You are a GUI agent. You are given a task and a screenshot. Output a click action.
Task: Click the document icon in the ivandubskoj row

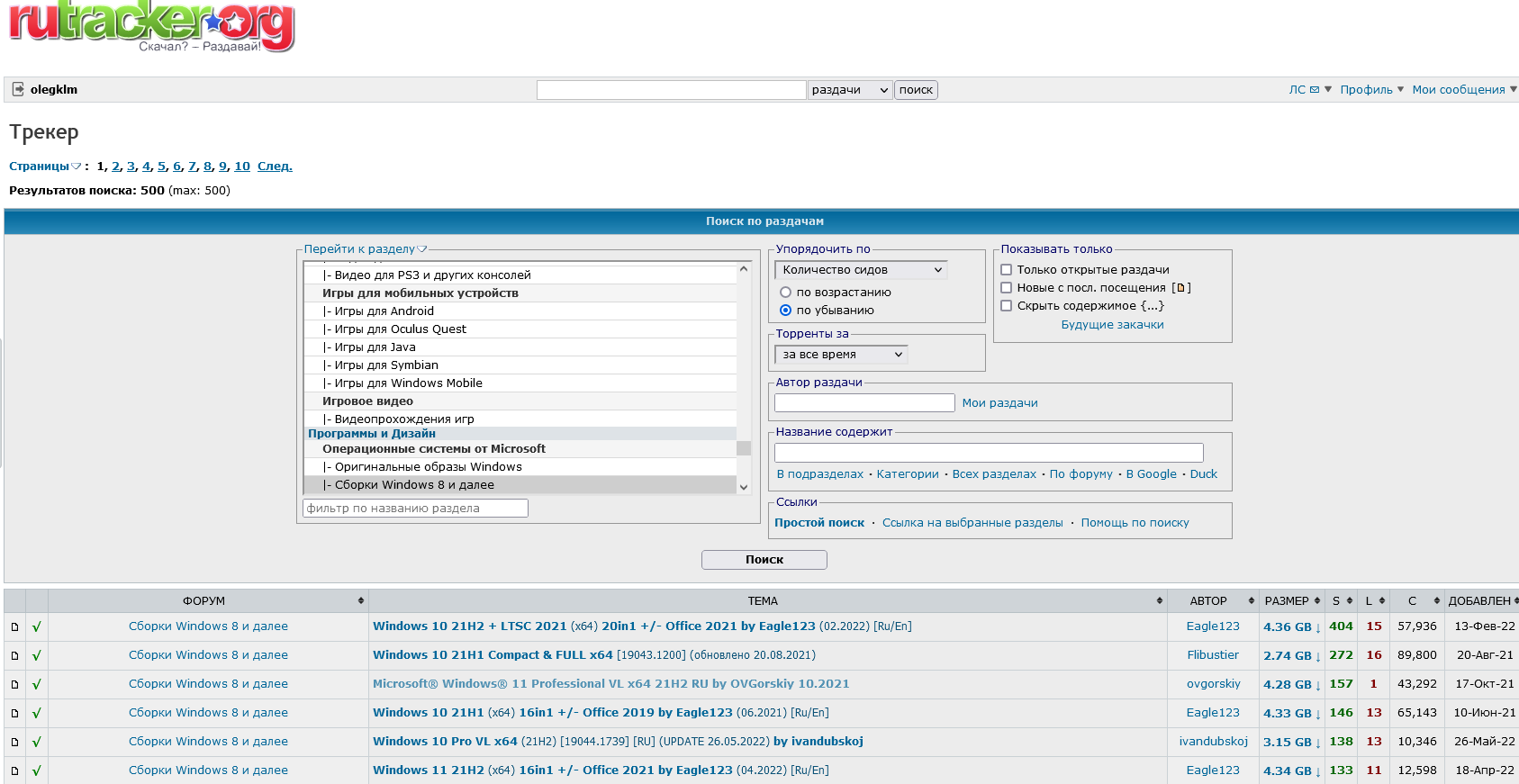tap(14, 742)
